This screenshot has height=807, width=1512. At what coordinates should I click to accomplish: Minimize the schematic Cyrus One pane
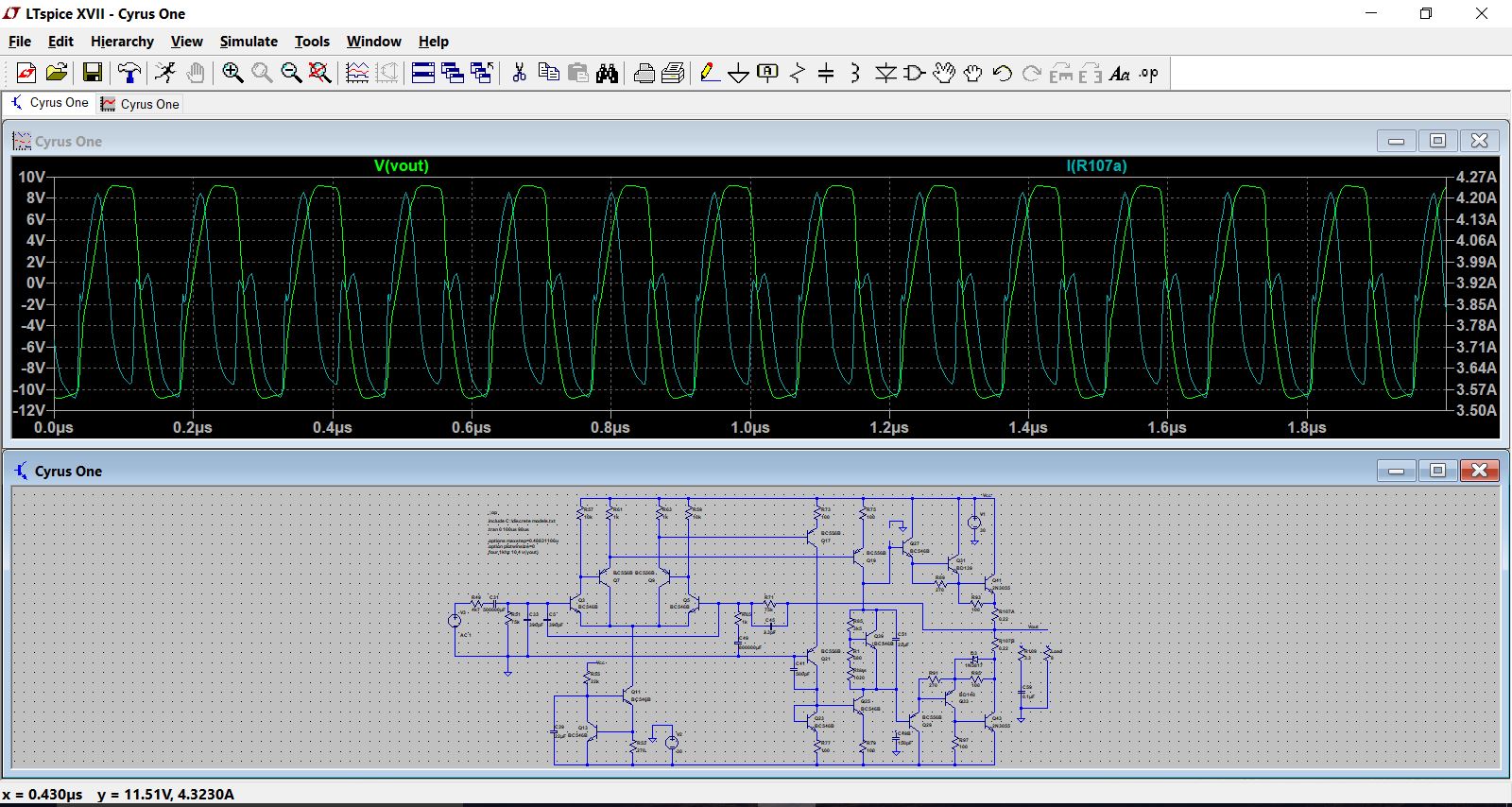click(1396, 470)
